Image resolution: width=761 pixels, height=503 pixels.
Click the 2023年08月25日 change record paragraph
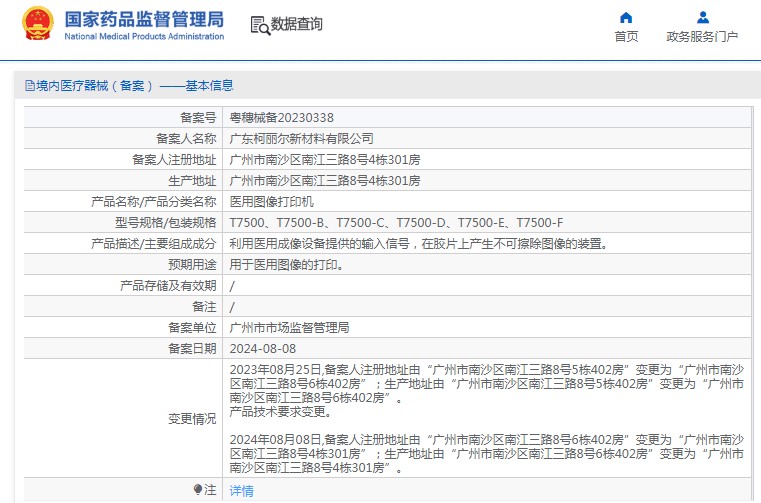[486, 384]
